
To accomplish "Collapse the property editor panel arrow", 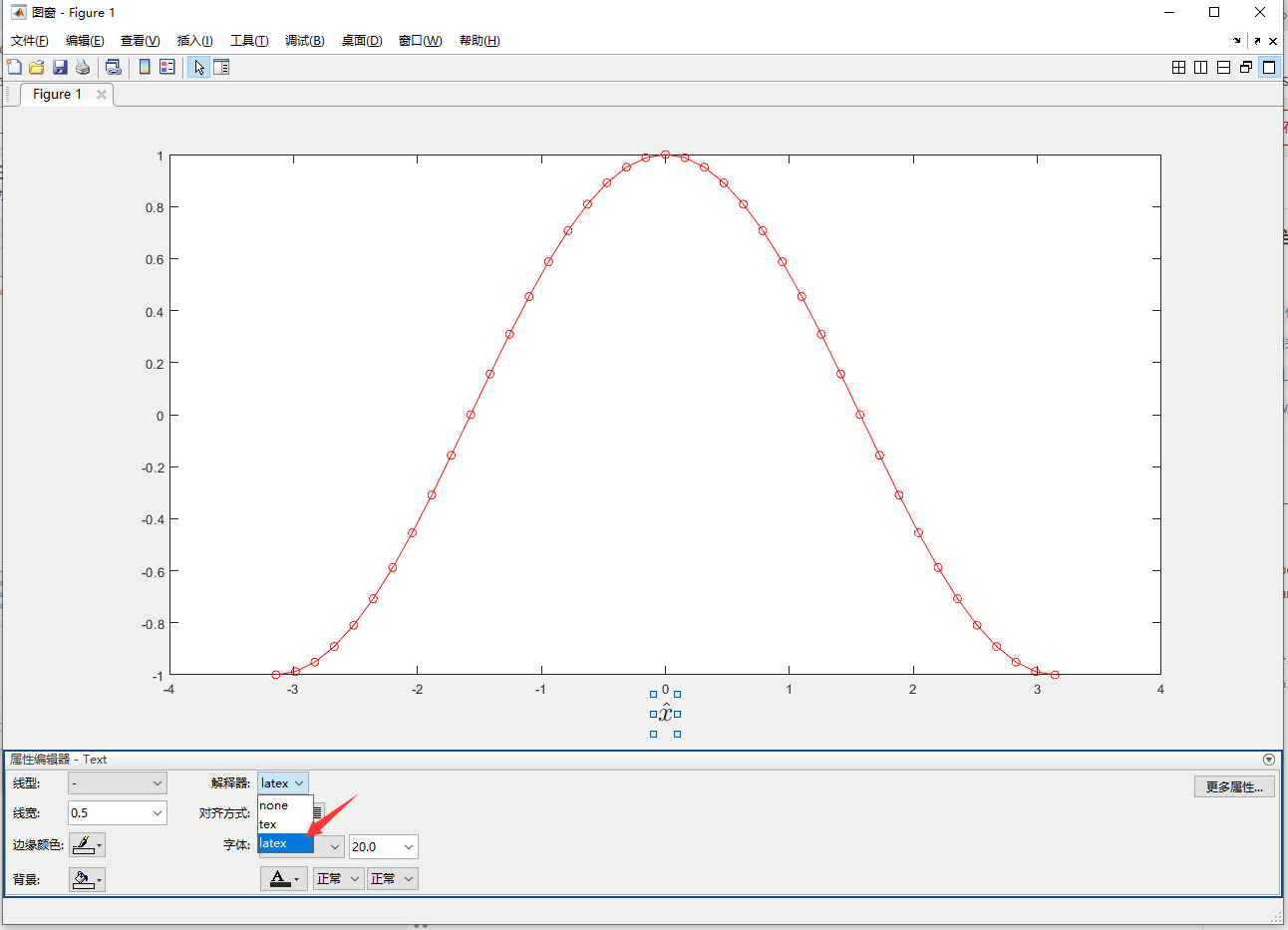I will 1269,760.
